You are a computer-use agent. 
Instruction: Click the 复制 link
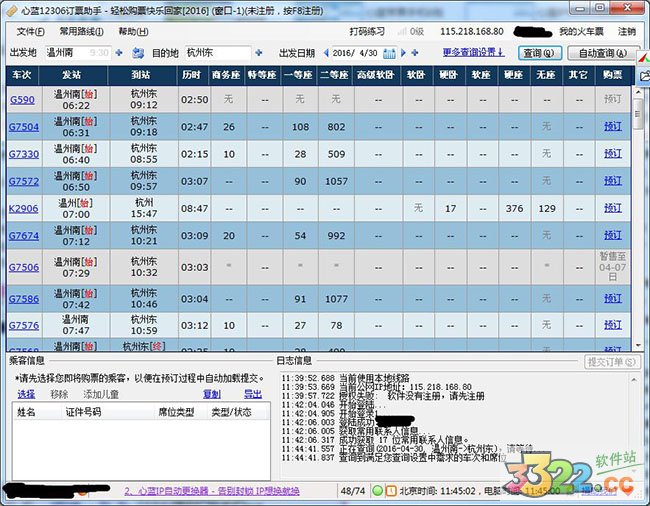click(x=211, y=394)
